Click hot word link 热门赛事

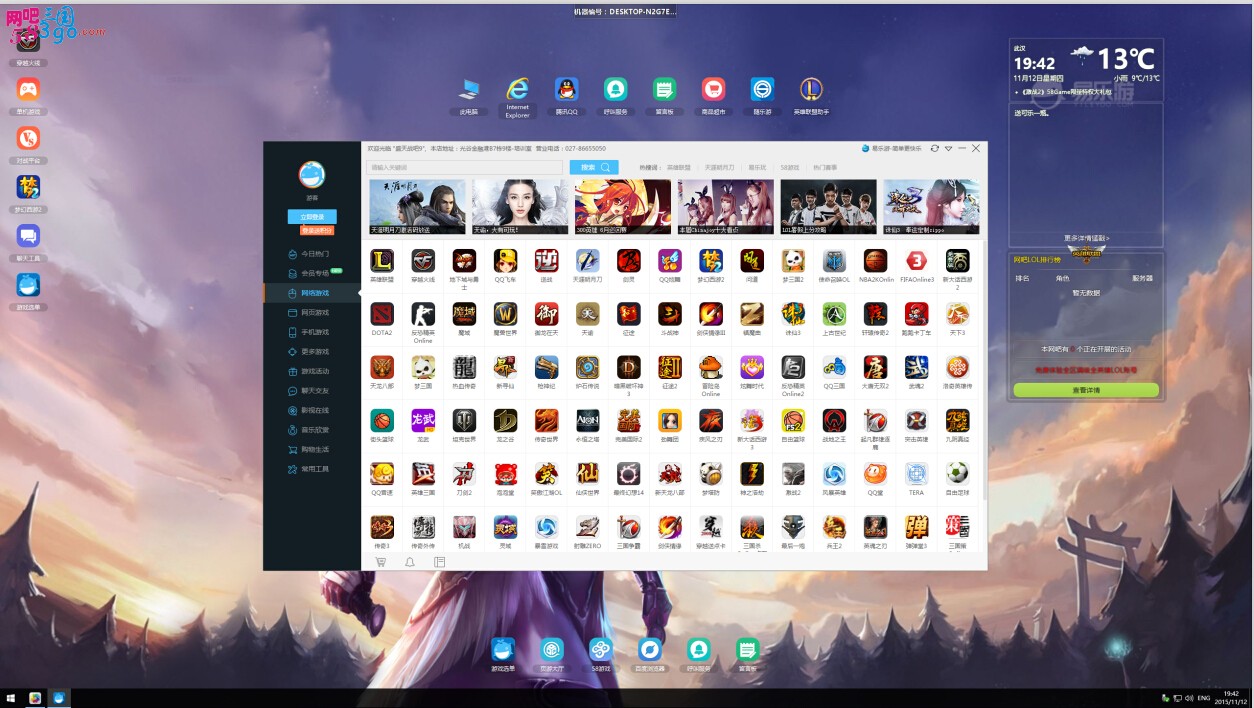coord(825,167)
